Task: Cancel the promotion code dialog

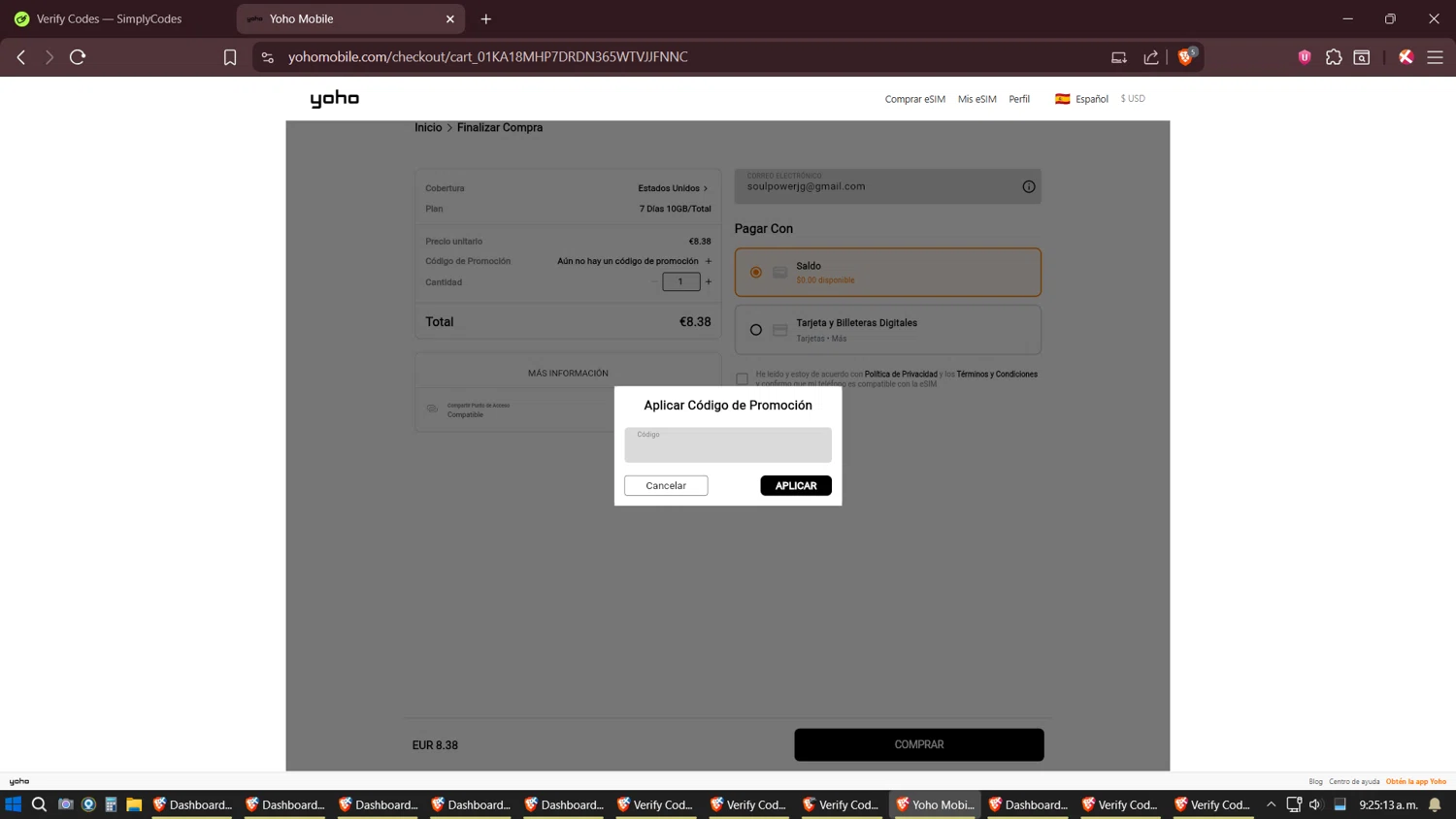Action: [666, 485]
